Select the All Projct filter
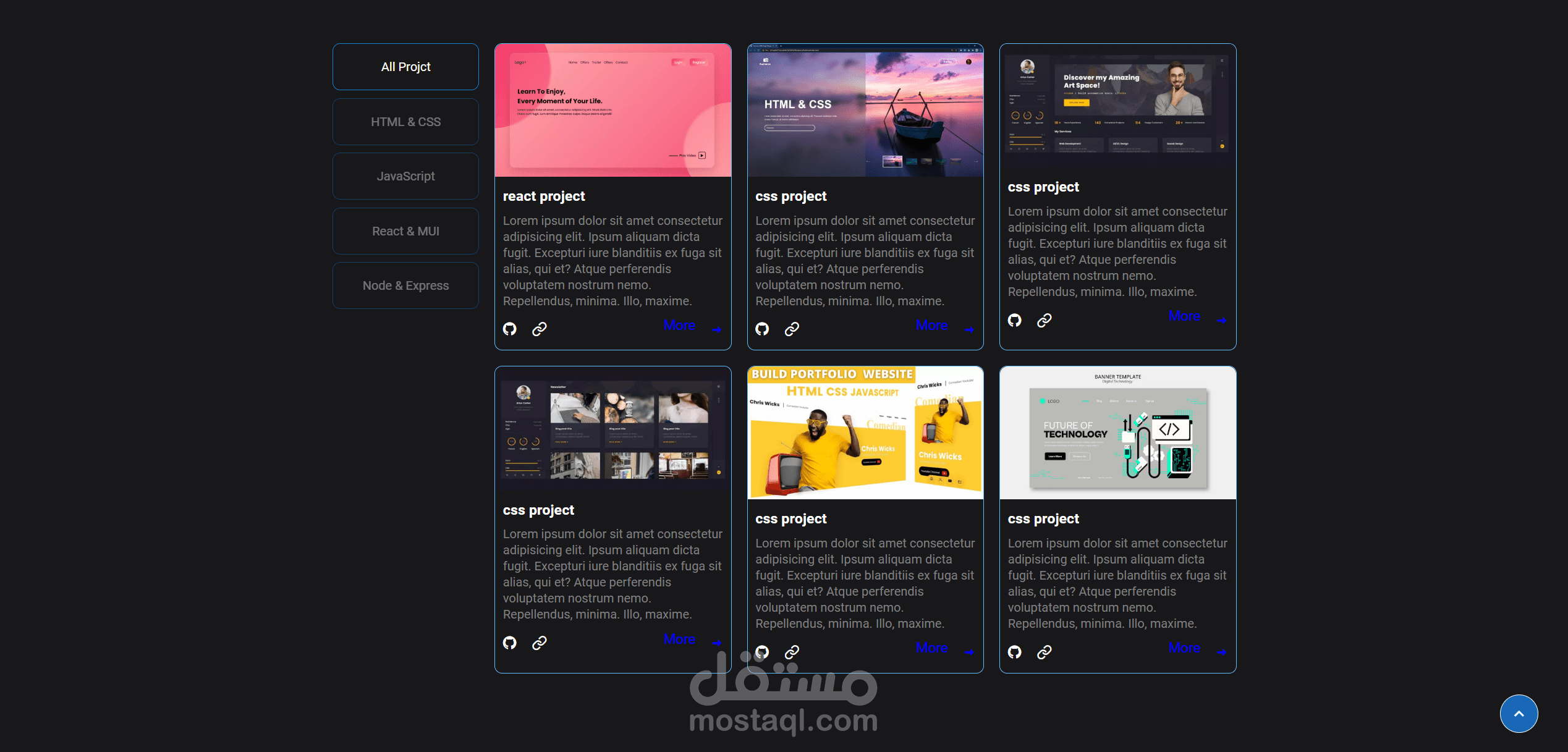 pyautogui.click(x=405, y=67)
